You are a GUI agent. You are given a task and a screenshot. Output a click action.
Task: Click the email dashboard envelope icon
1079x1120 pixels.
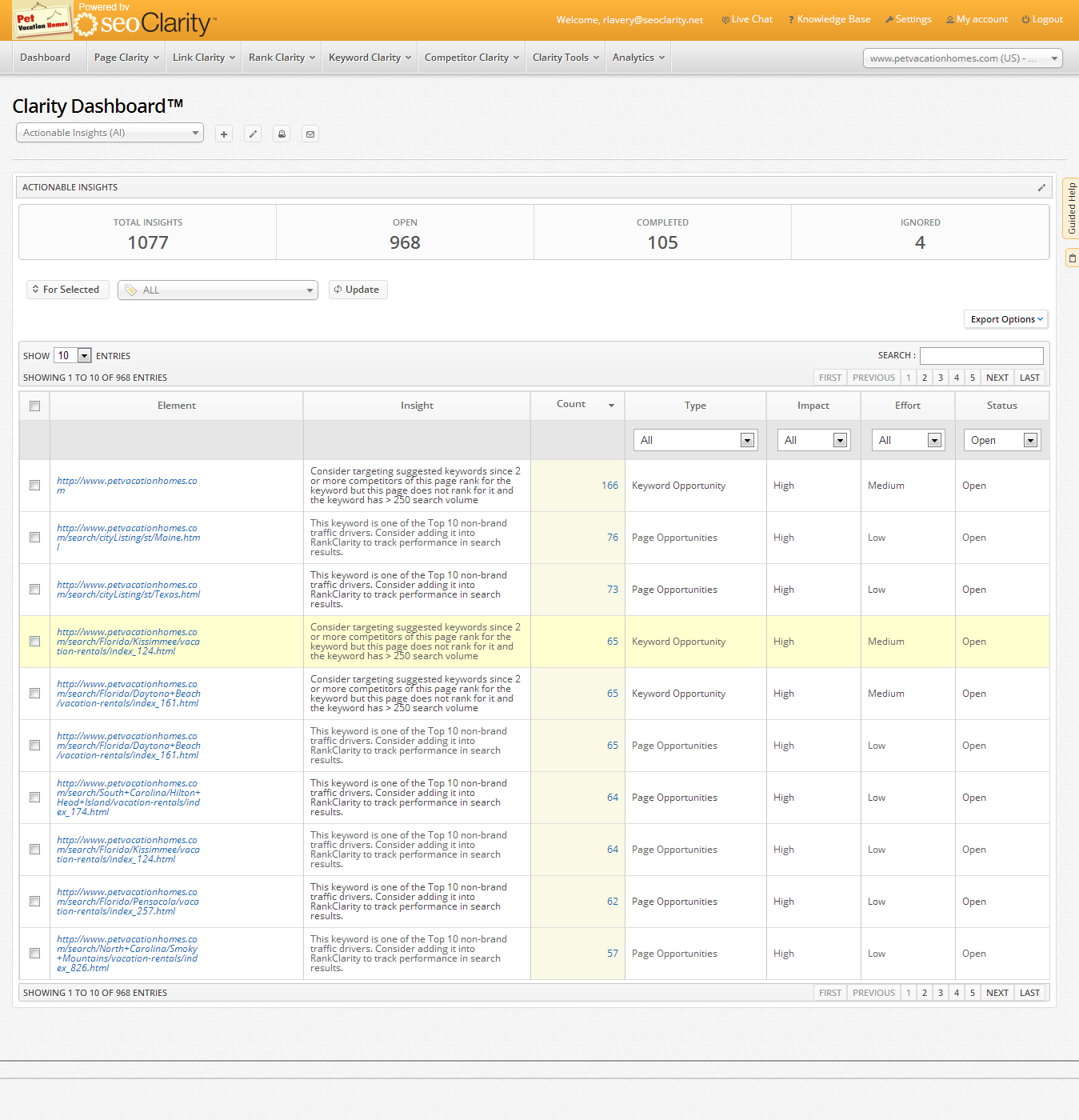(310, 134)
